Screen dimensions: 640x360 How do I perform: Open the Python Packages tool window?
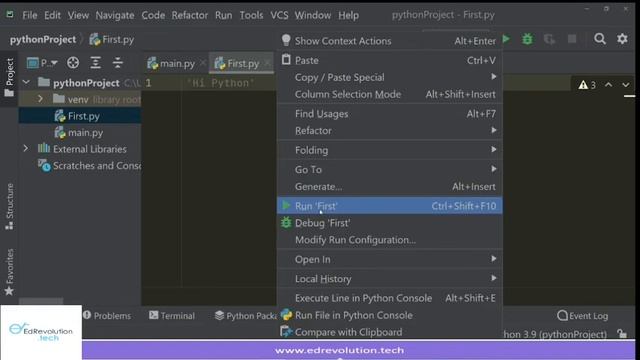click(x=245, y=316)
